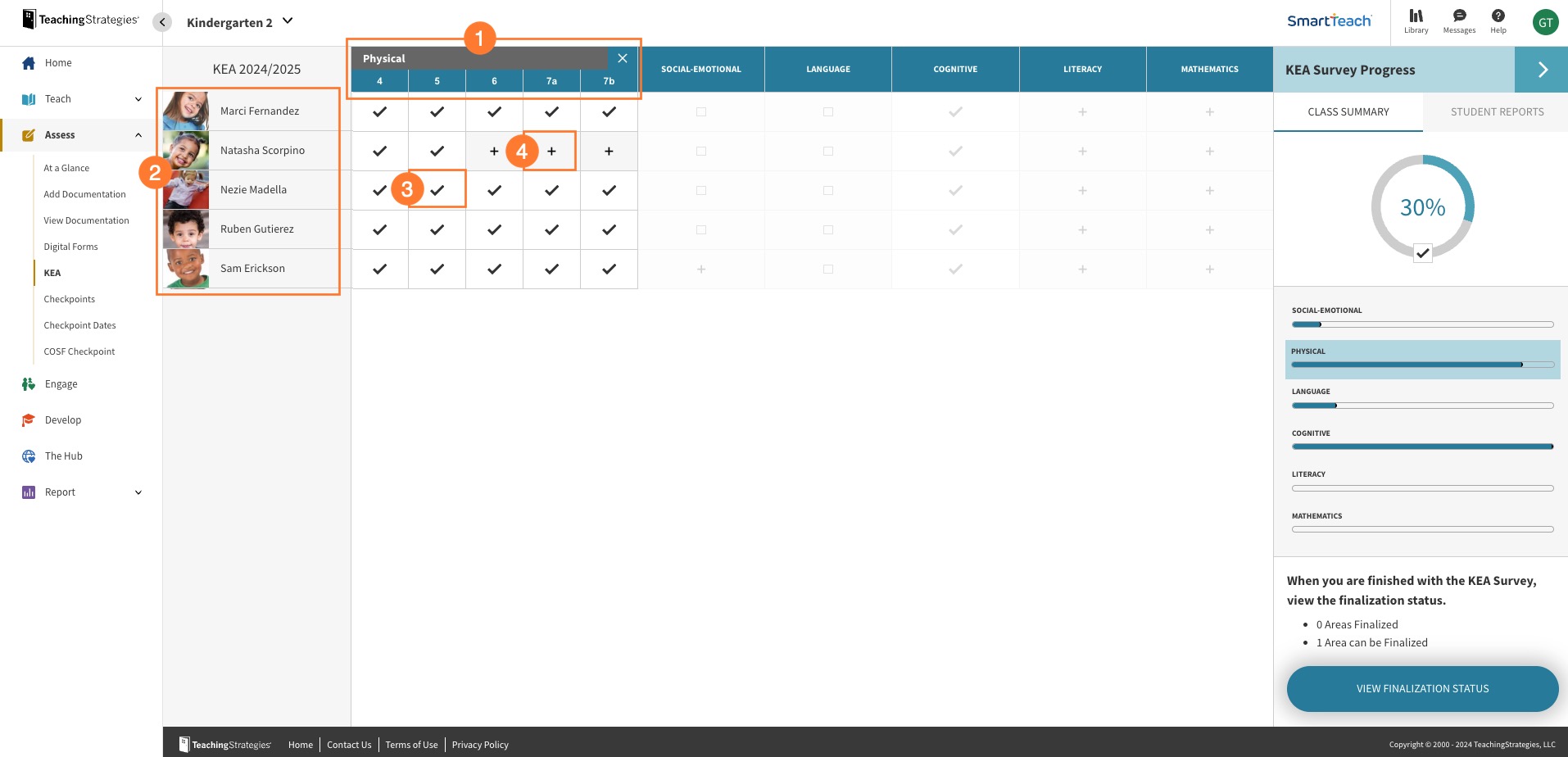
Task: Expand the Teach sidebar section
Action: click(x=138, y=98)
